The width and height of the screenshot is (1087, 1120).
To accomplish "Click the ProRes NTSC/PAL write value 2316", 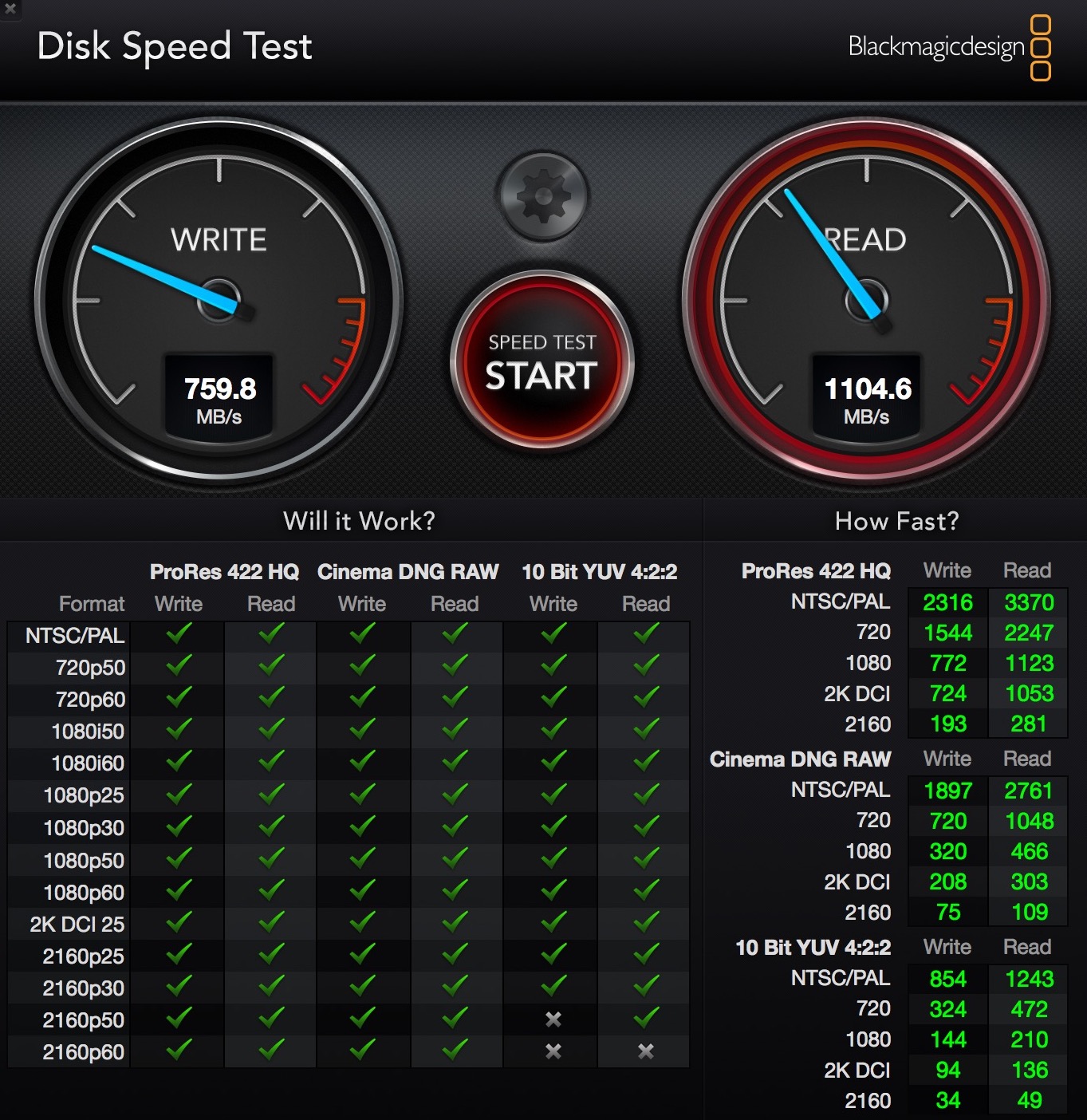I will (947, 602).
